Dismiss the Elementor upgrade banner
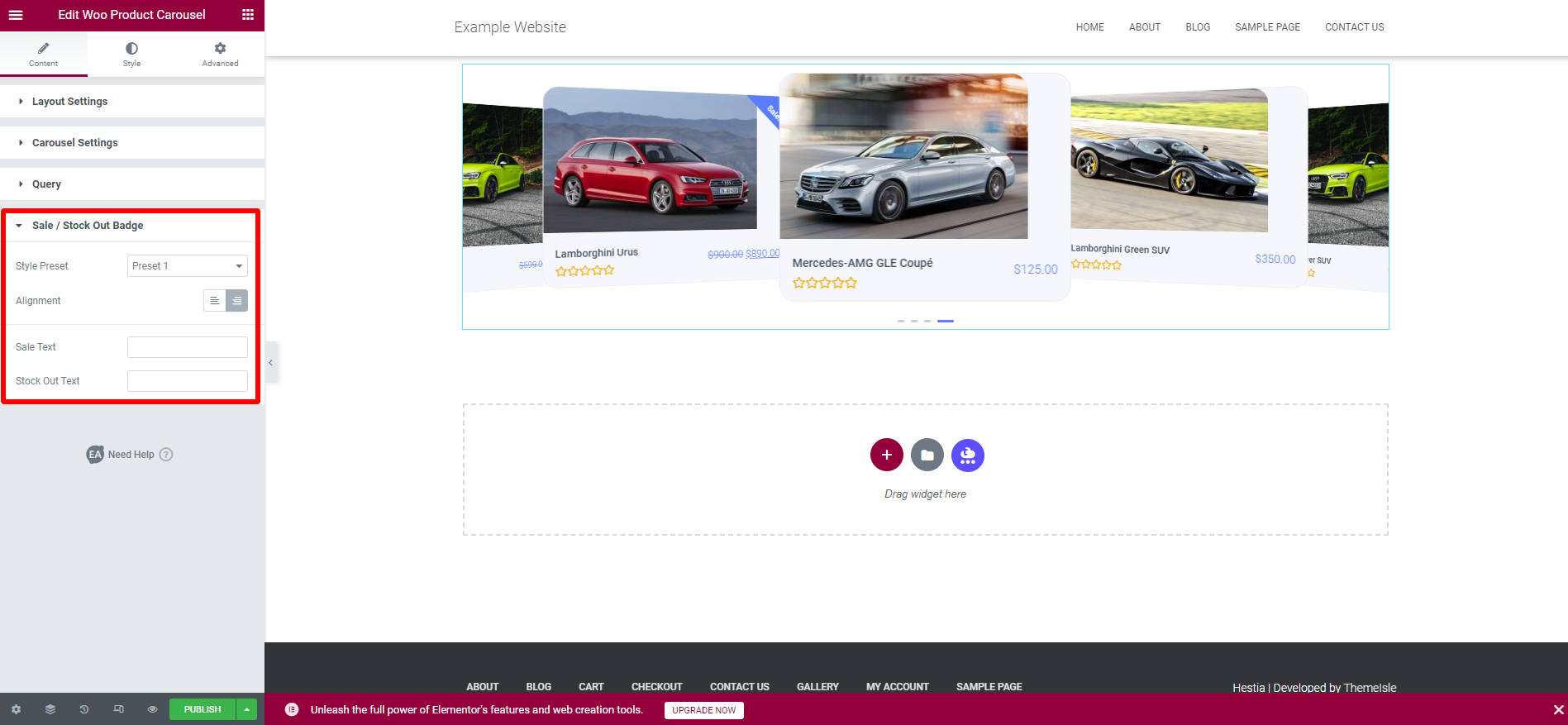Screen dimensions: 1568x725 [x=1558, y=709]
